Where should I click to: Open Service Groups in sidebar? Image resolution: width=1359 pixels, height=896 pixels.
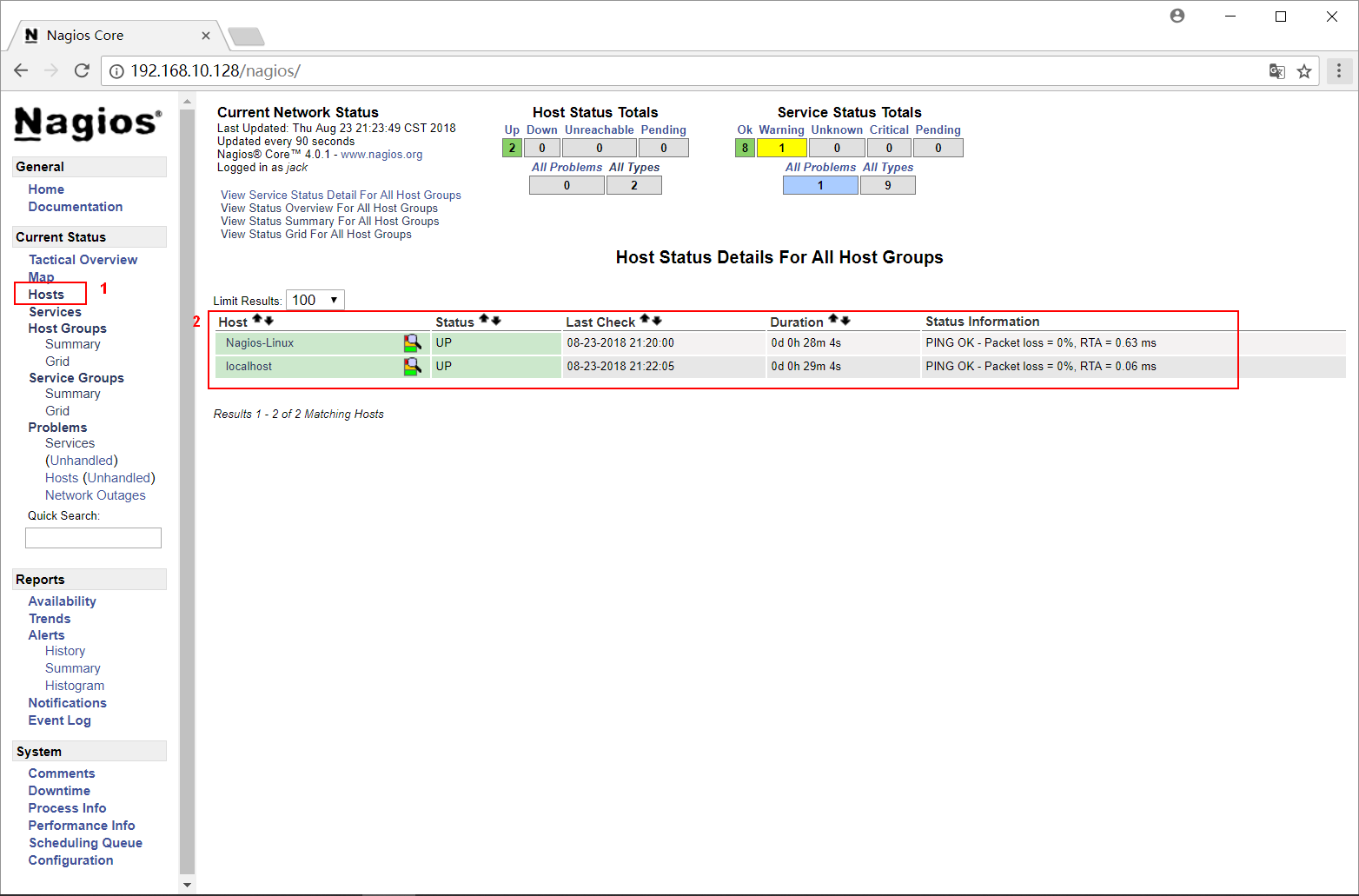coord(76,378)
